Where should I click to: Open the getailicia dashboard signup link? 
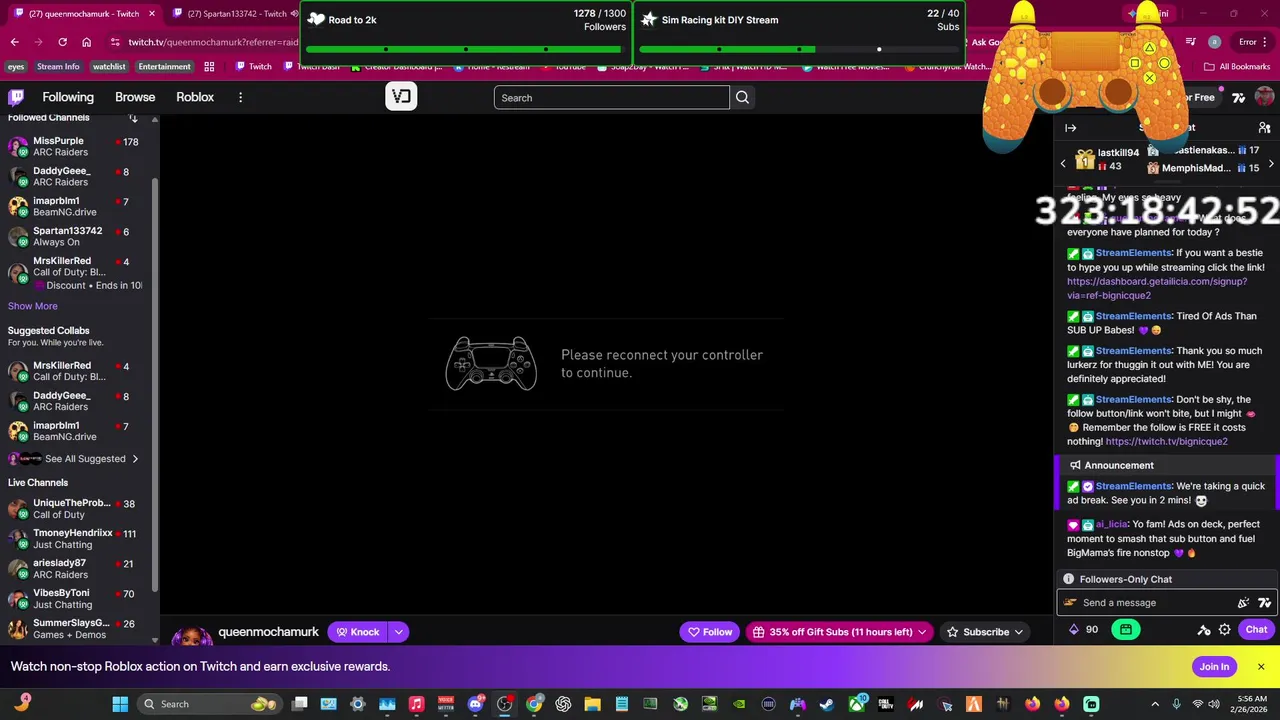(x=1157, y=288)
